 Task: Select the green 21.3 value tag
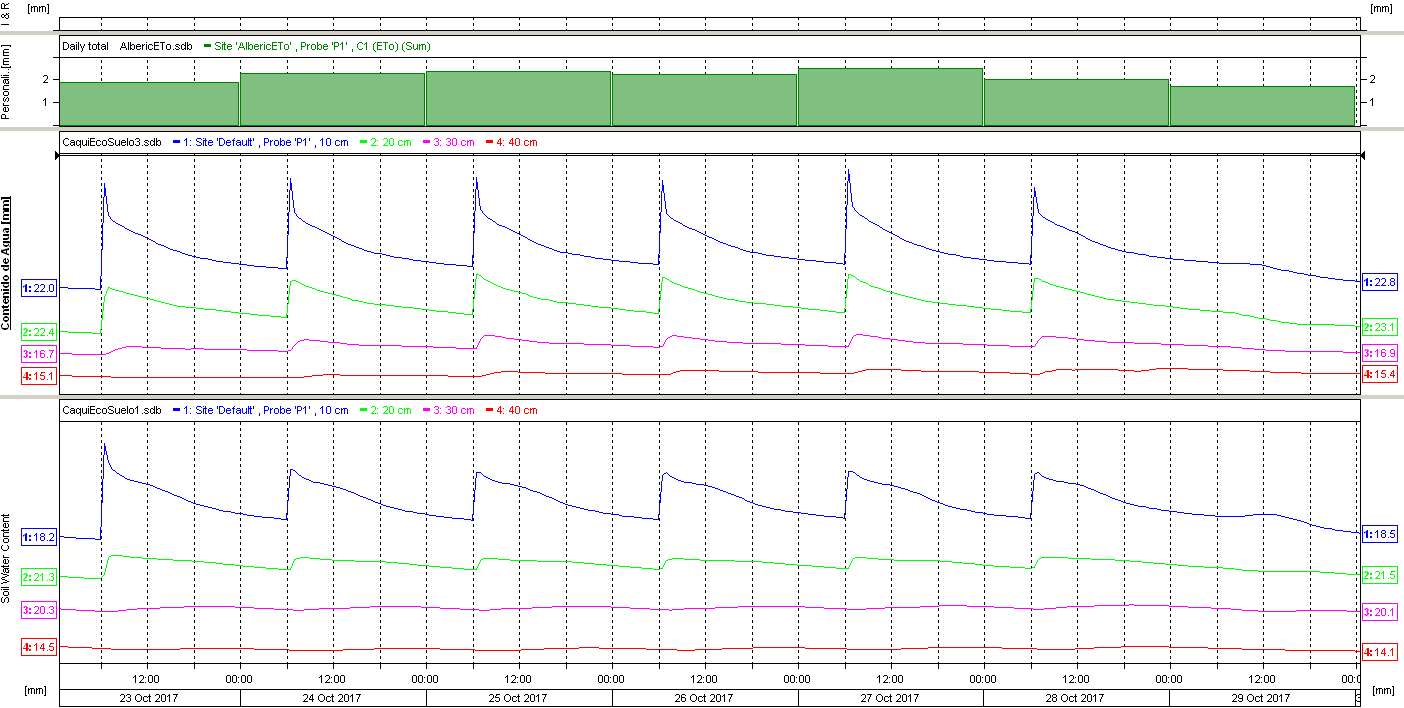click(39, 577)
